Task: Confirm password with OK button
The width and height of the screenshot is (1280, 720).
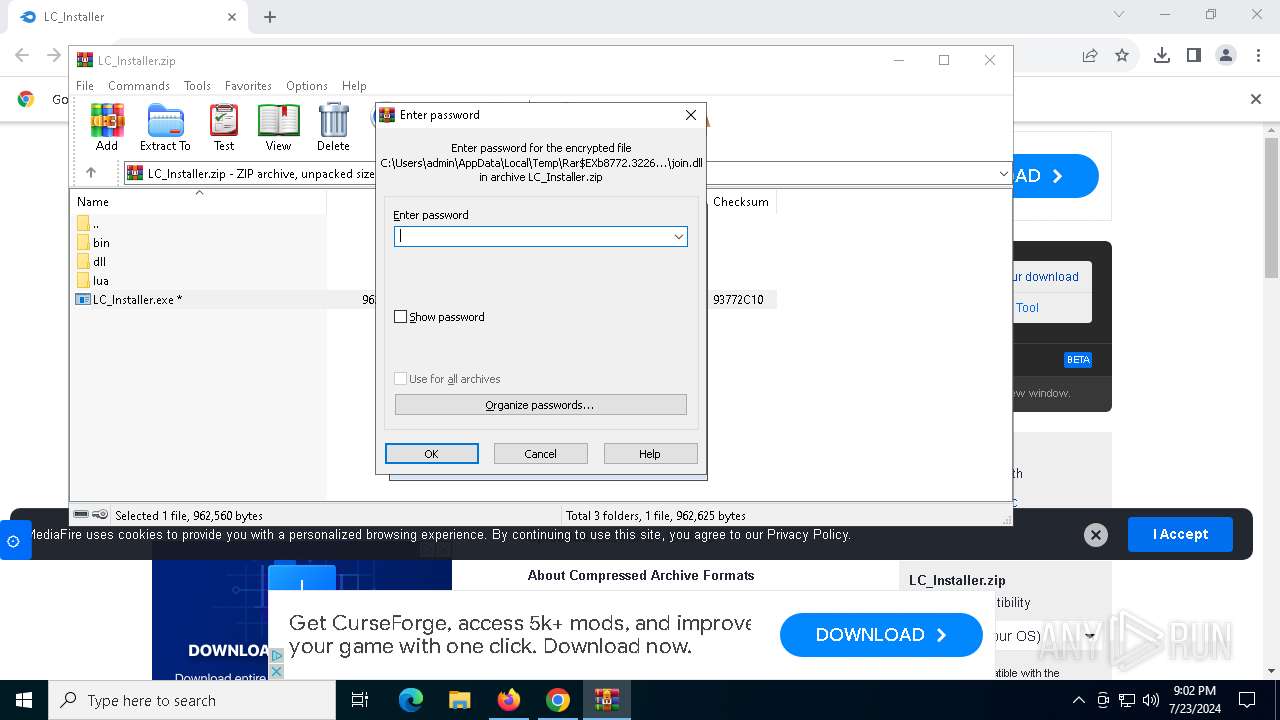Action: [x=431, y=454]
